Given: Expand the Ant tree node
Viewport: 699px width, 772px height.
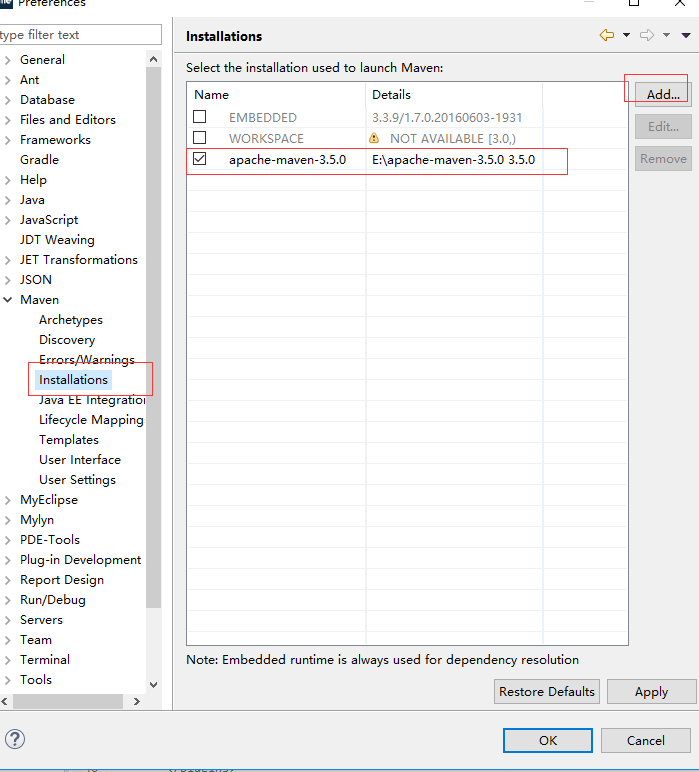Looking at the screenshot, I should point(7,80).
